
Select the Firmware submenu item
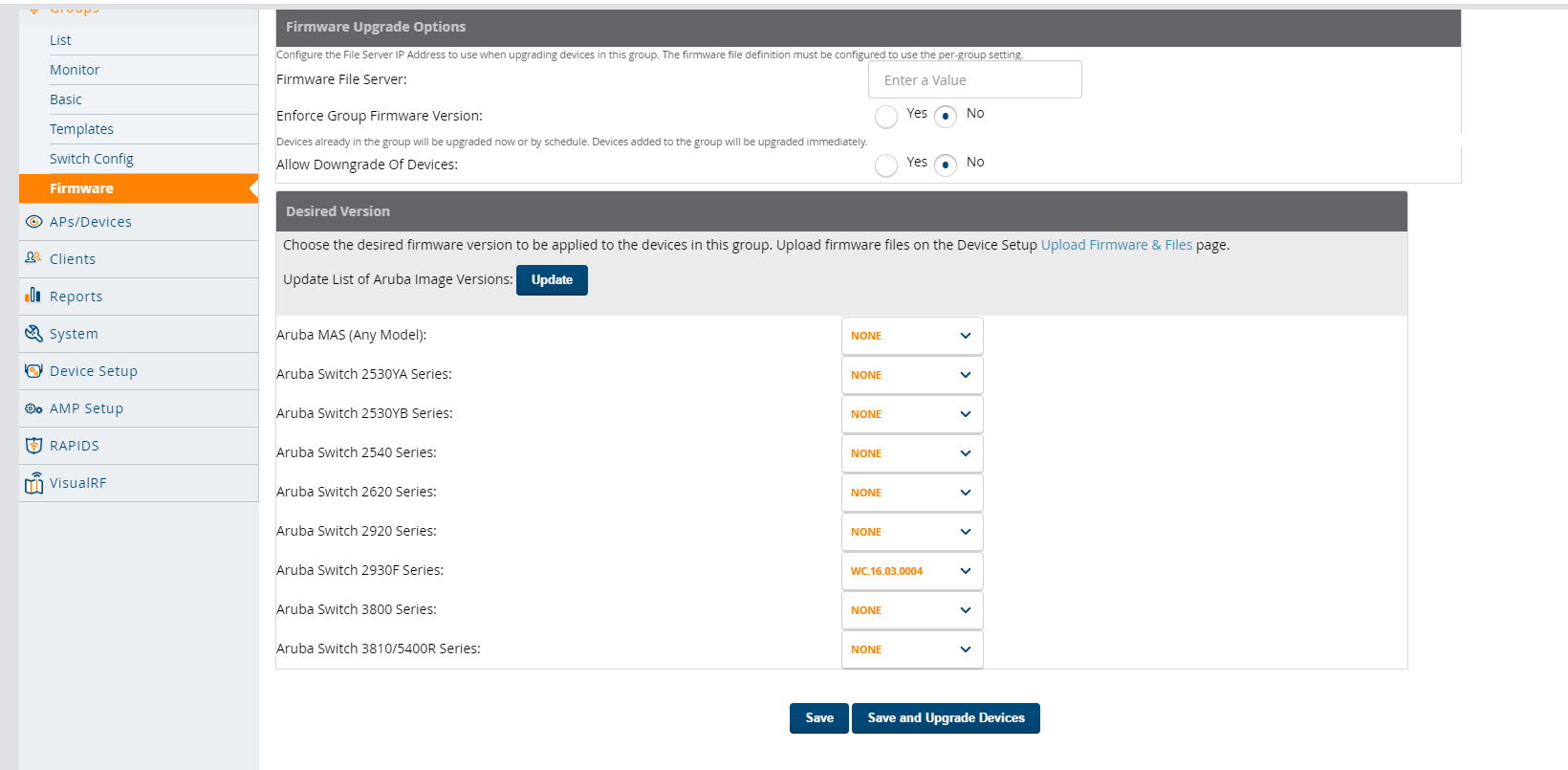pyautogui.click(x=139, y=188)
